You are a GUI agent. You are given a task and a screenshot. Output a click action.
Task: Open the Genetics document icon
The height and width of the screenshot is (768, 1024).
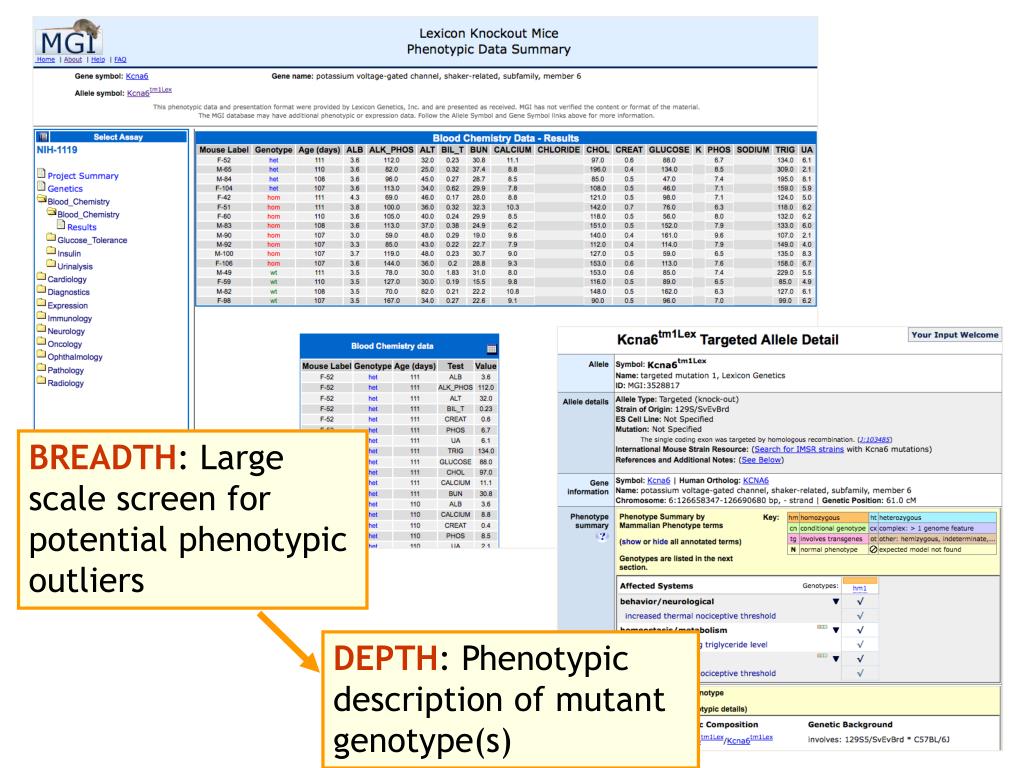click(x=41, y=187)
